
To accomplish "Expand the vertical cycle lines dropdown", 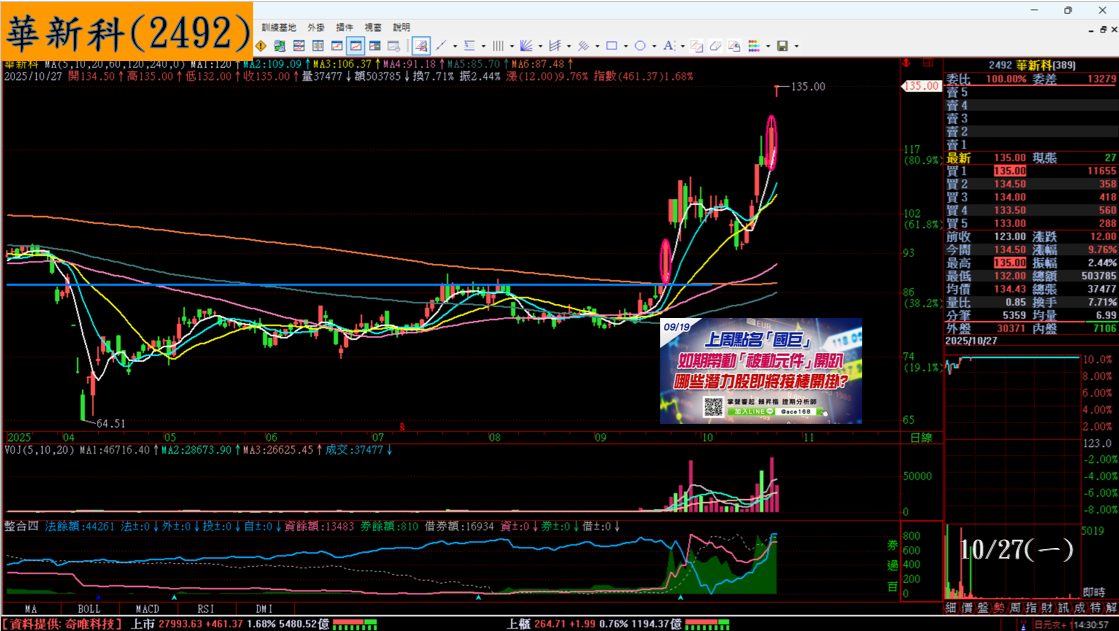I will click(512, 46).
